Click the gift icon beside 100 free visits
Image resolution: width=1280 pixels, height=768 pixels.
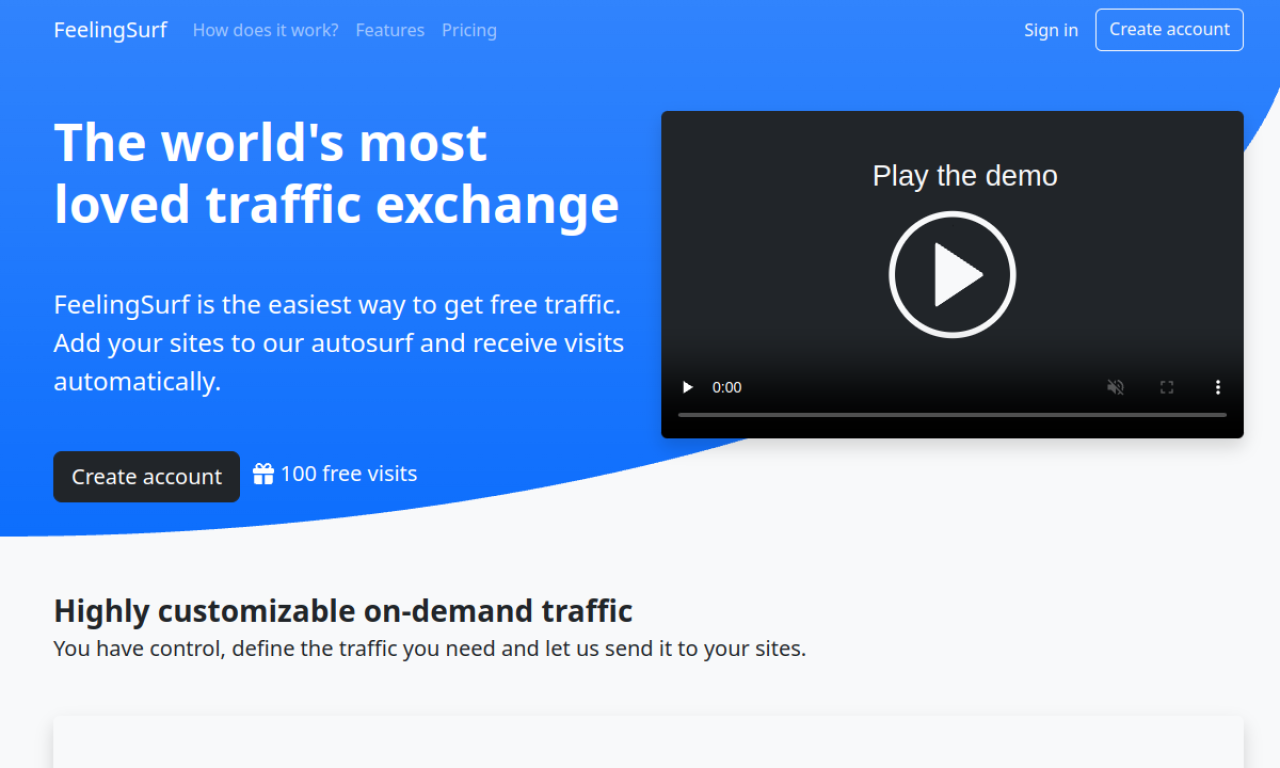(x=263, y=474)
